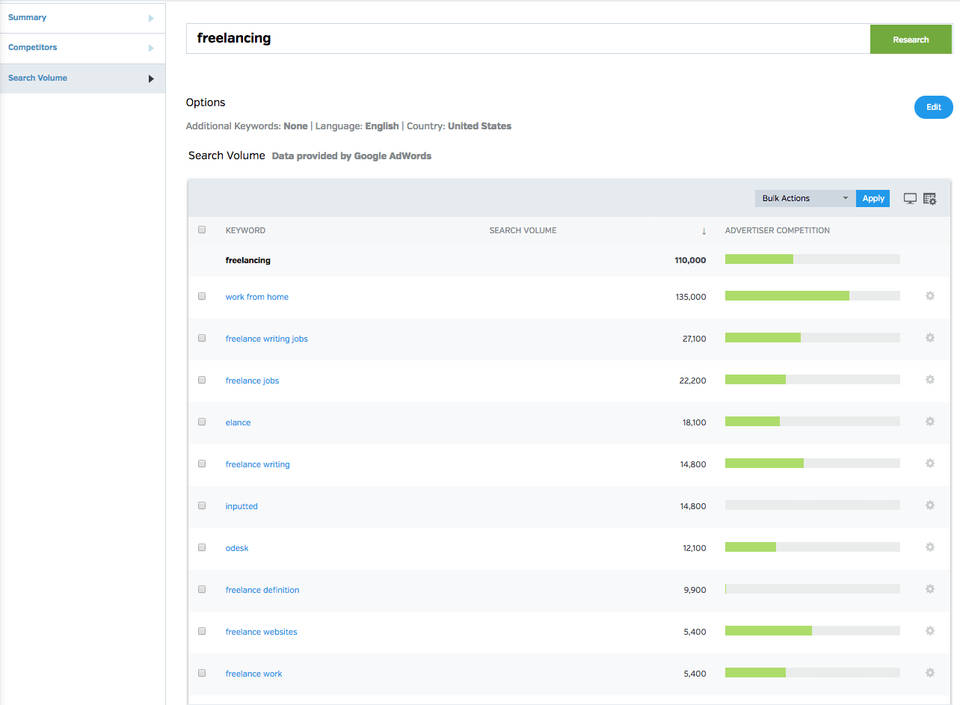Viewport: 960px width, 705px height.
Task: Toggle the select-all checkbox in header
Action: click(x=202, y=230)
